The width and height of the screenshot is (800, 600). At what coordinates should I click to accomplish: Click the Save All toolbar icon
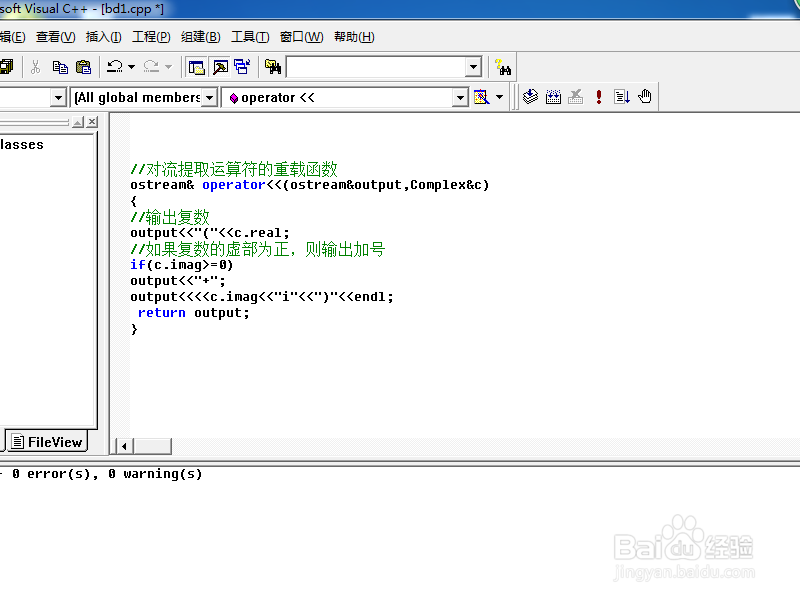pos(7,67)
